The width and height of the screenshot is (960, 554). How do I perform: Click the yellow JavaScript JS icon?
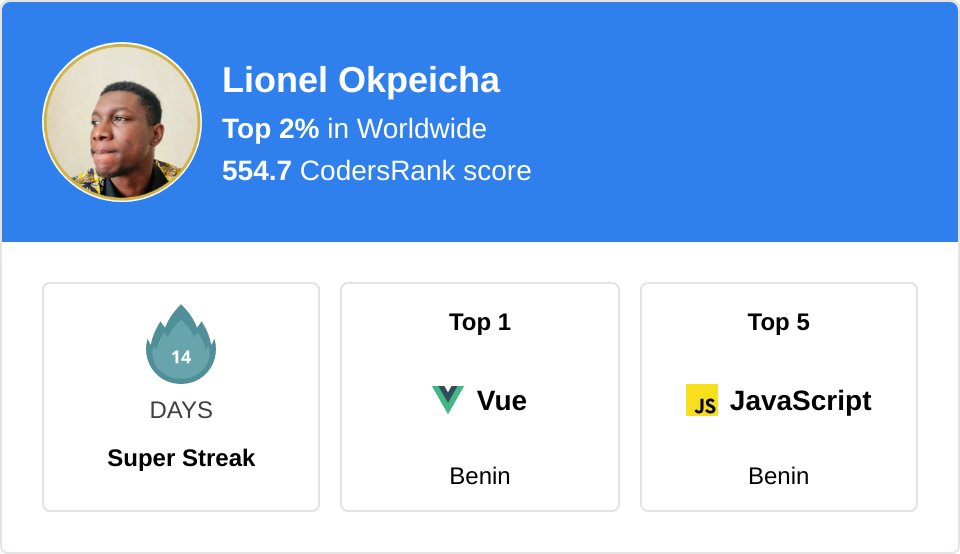702,400
